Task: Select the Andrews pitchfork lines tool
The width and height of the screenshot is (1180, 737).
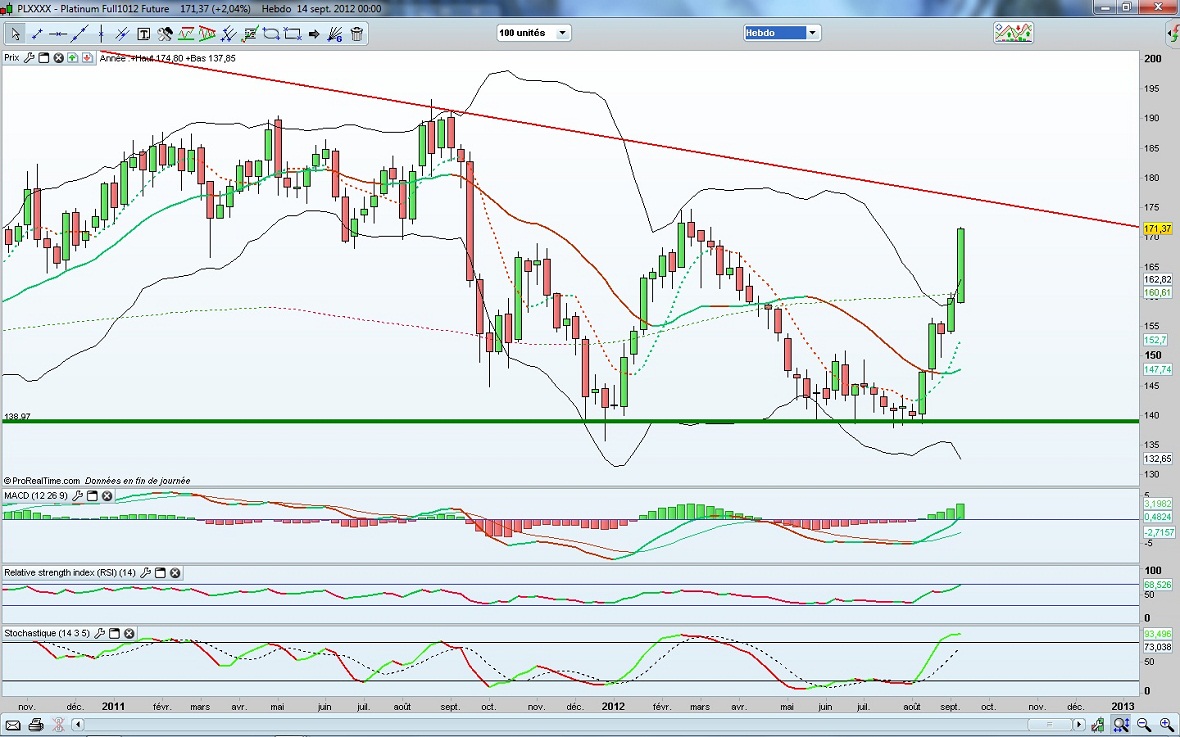Action: click(x=229, y=34)
